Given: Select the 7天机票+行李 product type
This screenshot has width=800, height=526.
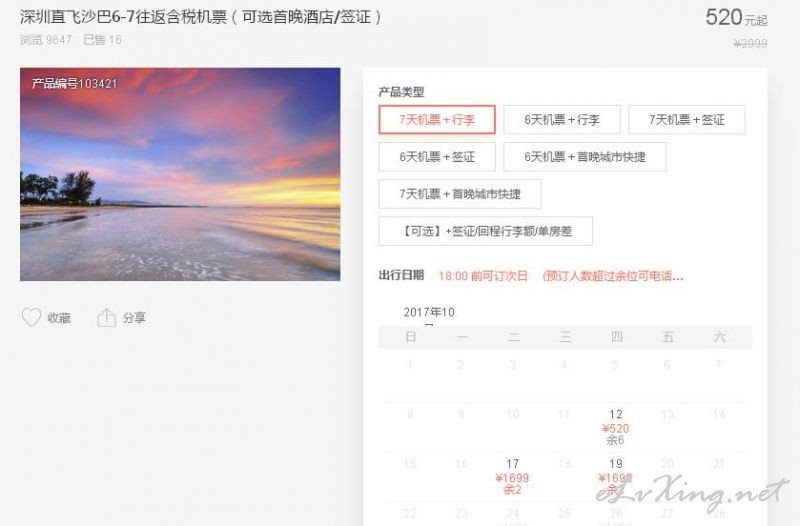Looking at the screenshot, I should [x=437, y=120].
